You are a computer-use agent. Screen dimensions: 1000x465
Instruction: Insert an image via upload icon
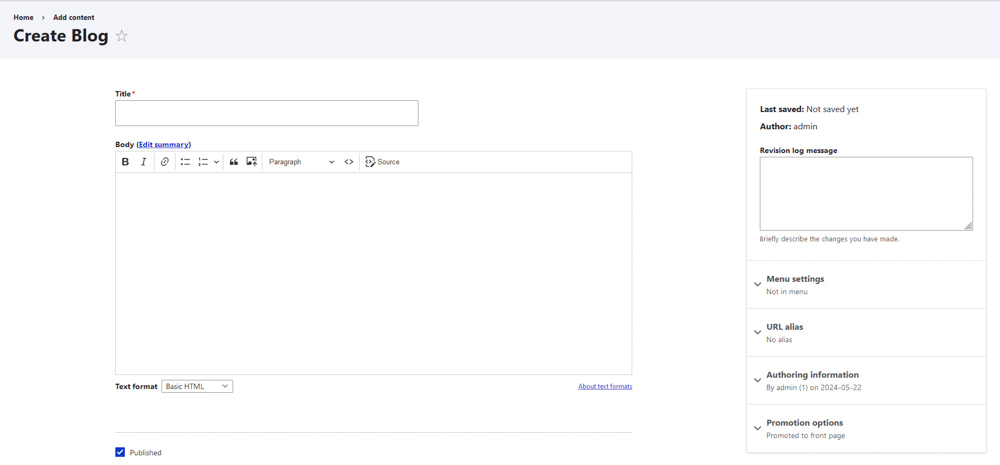pyautogui.click(x=252, y=162)
